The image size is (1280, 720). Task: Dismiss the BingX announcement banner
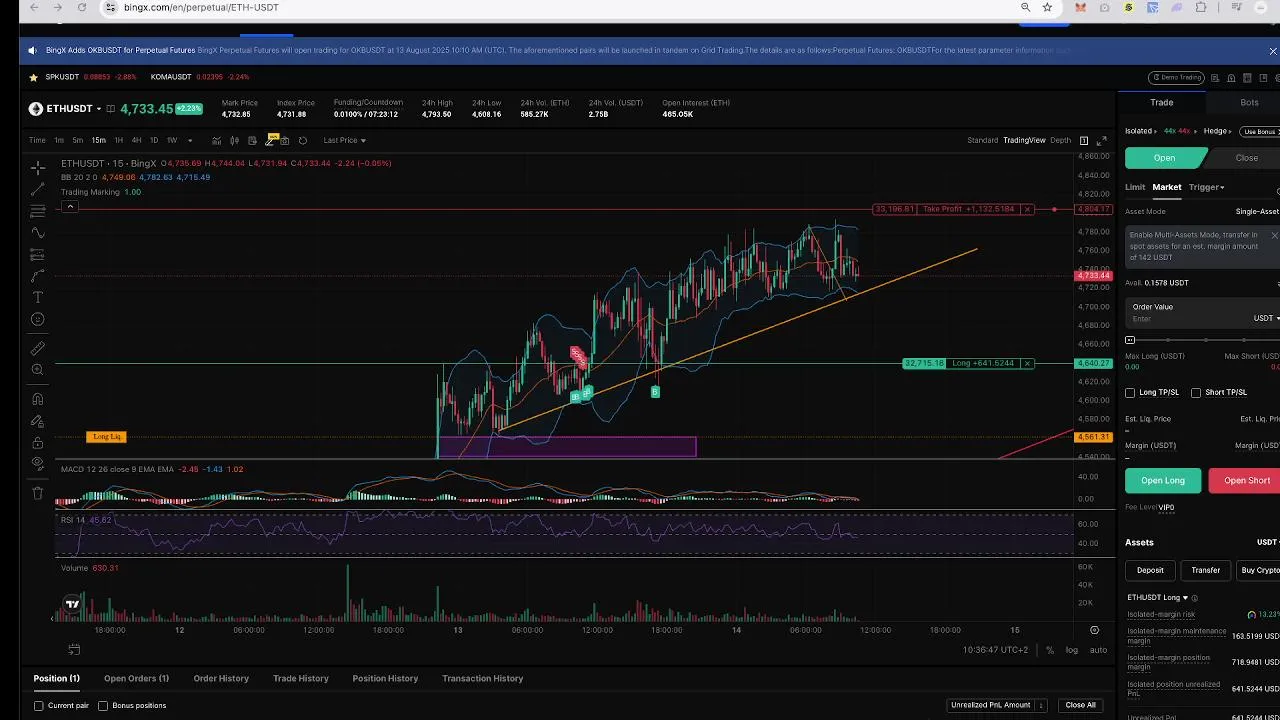[1272, 50]
